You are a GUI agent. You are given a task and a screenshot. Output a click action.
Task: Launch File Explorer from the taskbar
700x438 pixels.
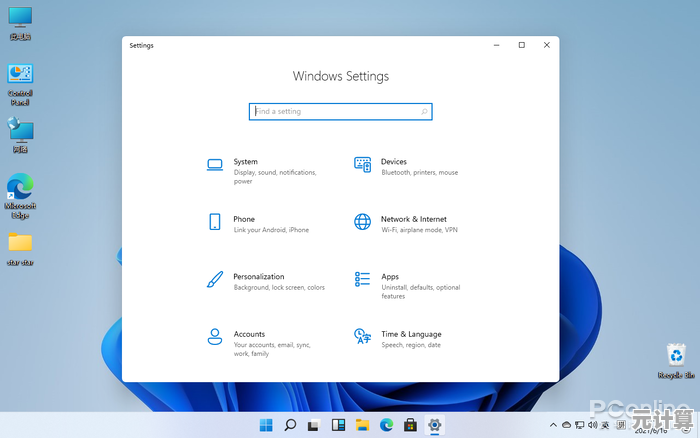tap(362, 425)
